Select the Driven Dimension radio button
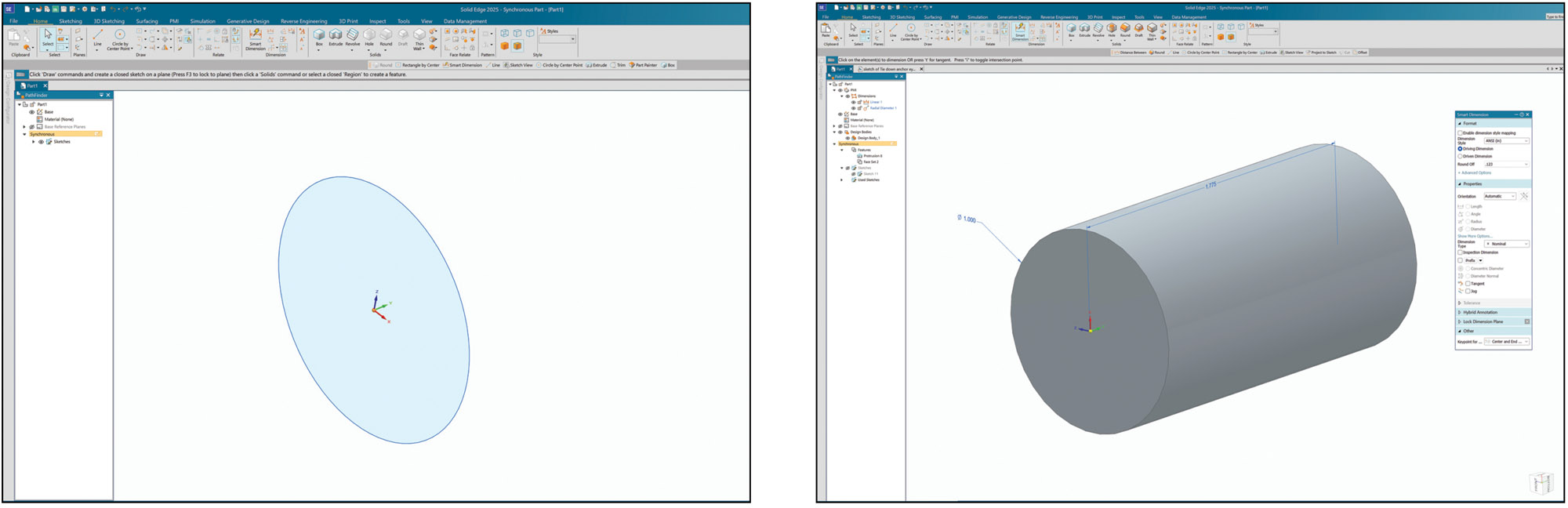 1460,156
